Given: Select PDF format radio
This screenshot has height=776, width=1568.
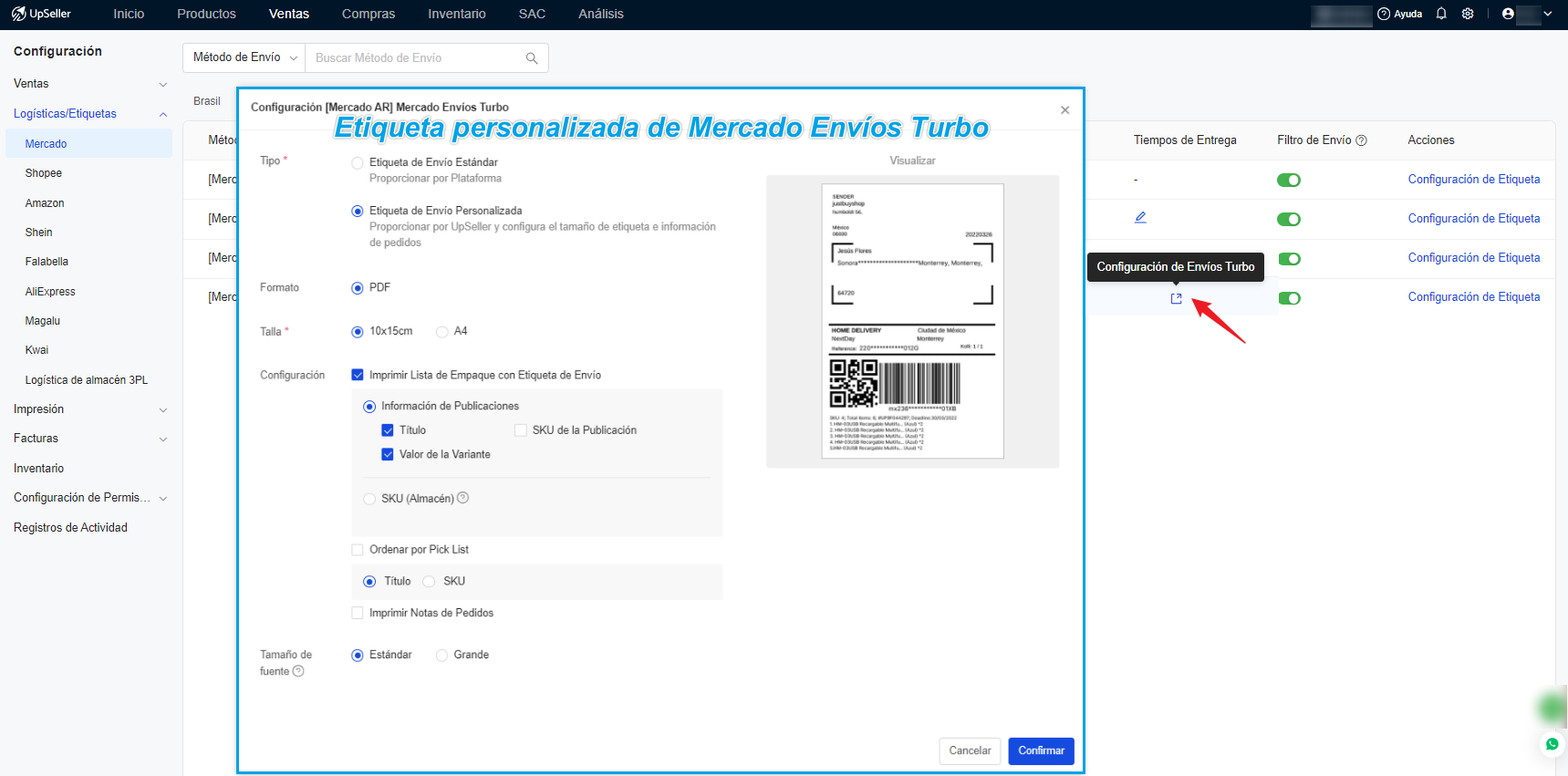Looking at the screenshot, I should (358, 288).
